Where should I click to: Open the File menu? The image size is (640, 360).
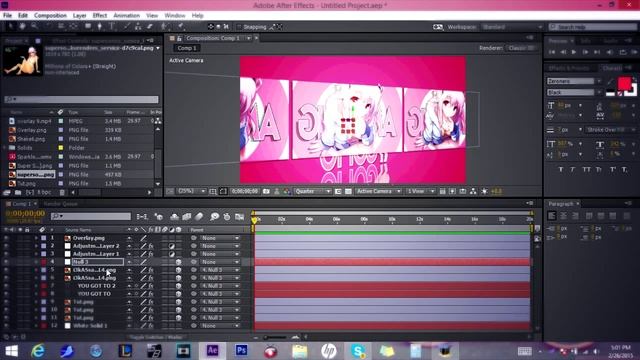pos(7,16)
